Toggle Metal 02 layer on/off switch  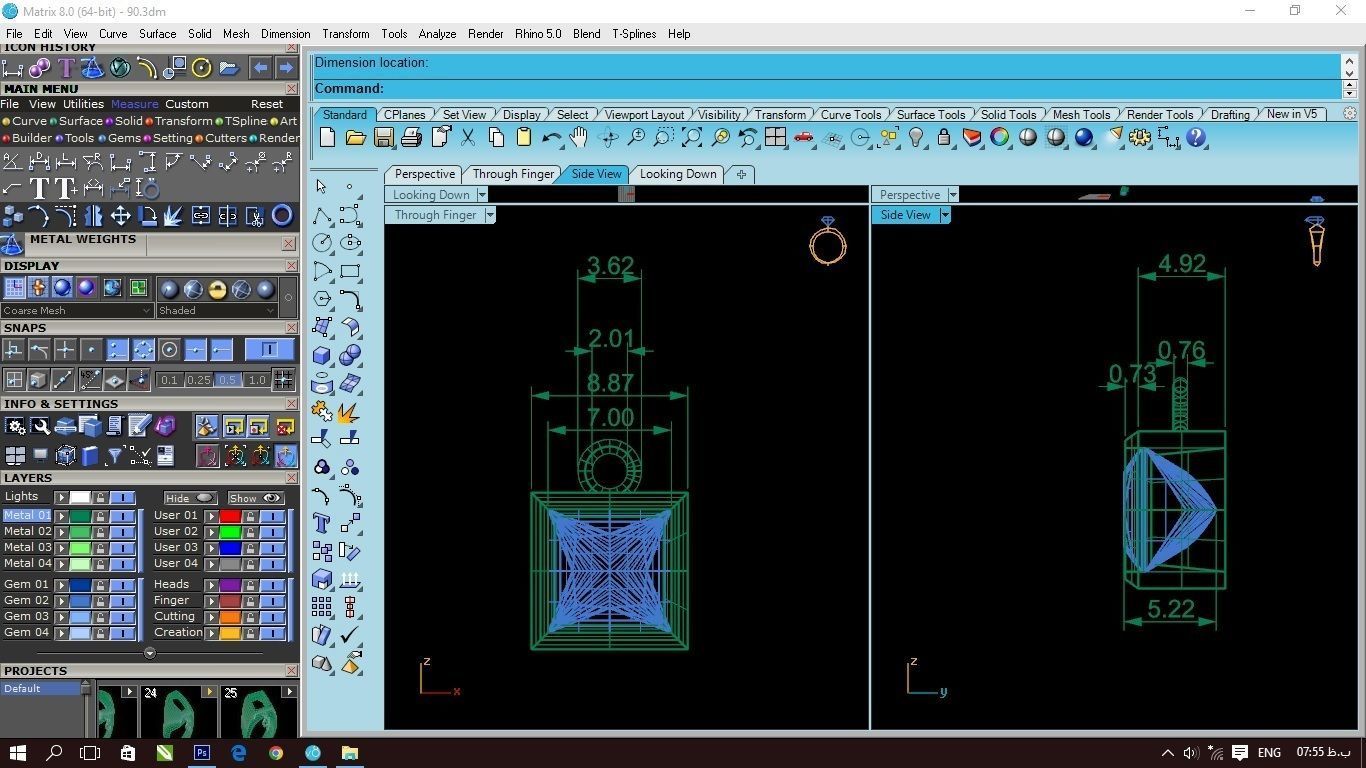coord(122,532)
